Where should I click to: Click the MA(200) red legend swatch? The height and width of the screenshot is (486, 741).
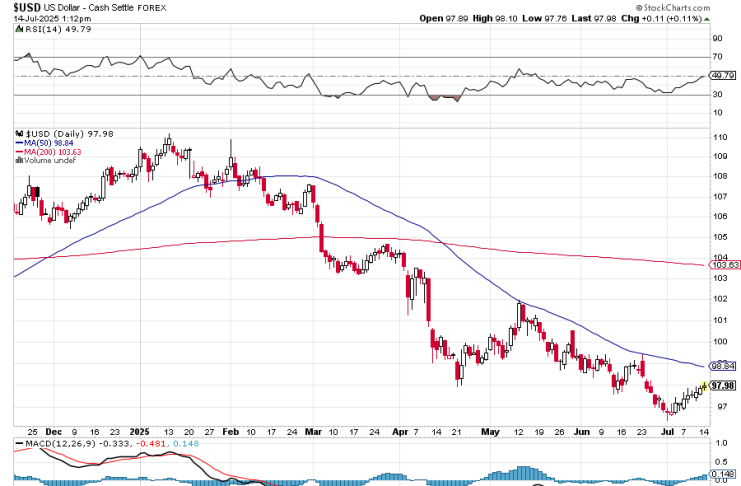pos(18,151)
